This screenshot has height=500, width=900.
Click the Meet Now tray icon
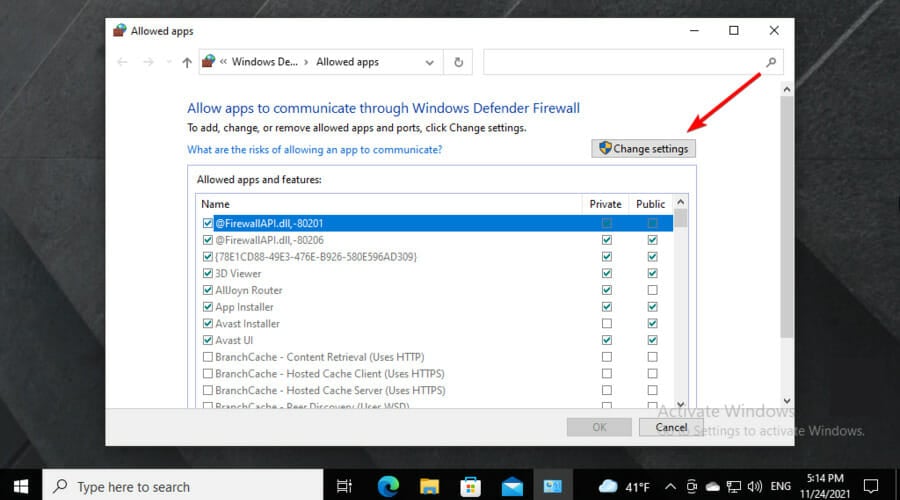691,487
